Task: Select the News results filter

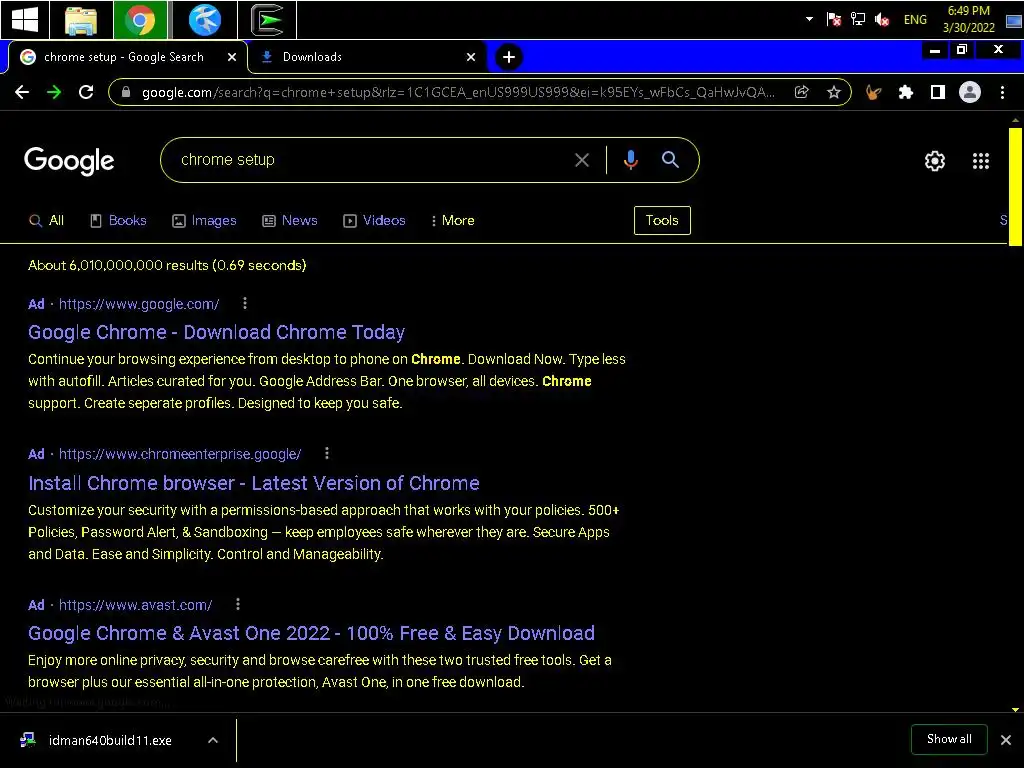Action: 290,221
